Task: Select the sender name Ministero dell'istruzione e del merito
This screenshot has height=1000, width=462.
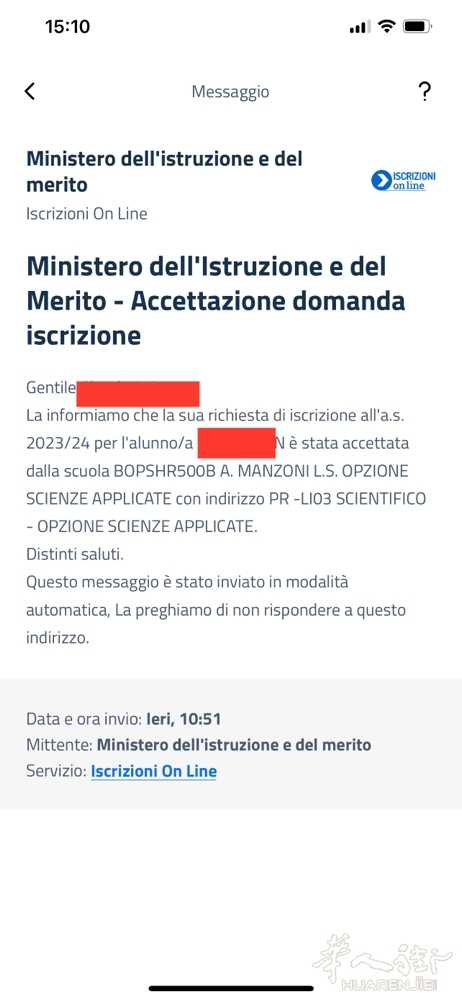Action: [x=165, y=172]
